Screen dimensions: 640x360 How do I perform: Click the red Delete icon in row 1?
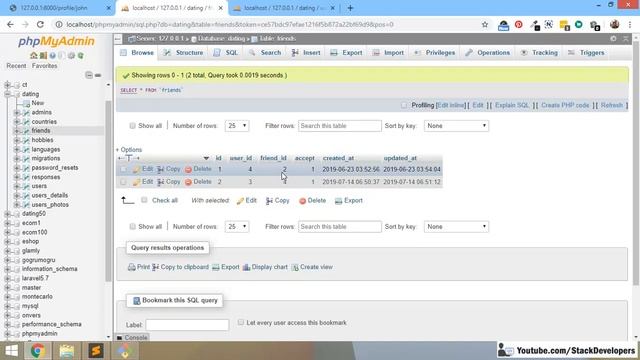[x=188, y=169]
